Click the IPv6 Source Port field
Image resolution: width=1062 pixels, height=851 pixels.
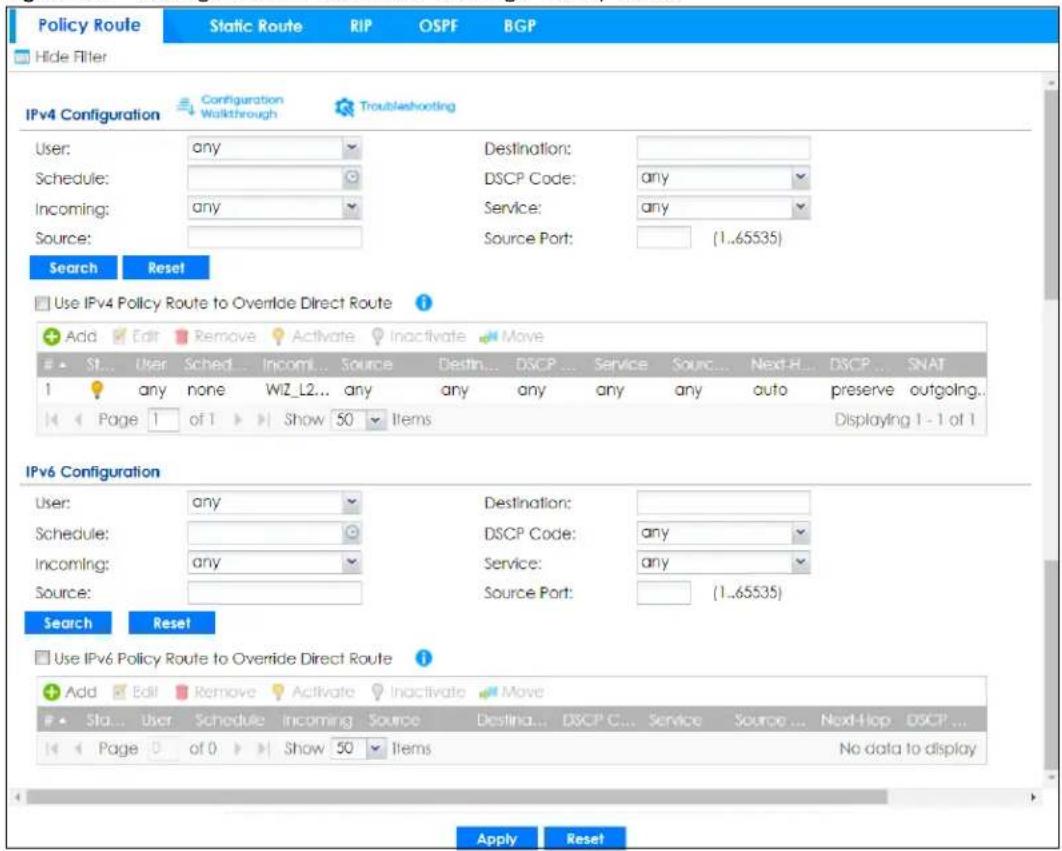pyautogui.click(x=664, y=592)
